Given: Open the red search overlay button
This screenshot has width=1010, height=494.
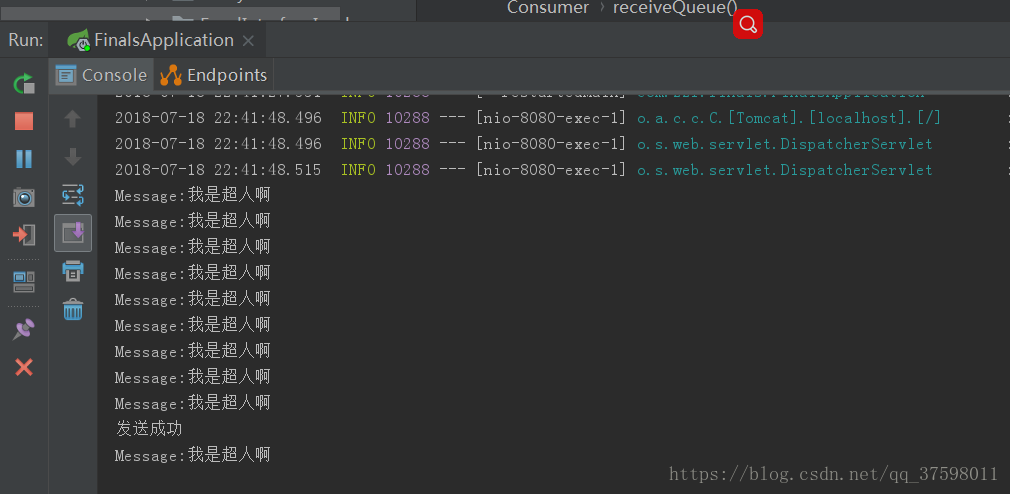Looking at the screenshot, I should click(748, 24).
